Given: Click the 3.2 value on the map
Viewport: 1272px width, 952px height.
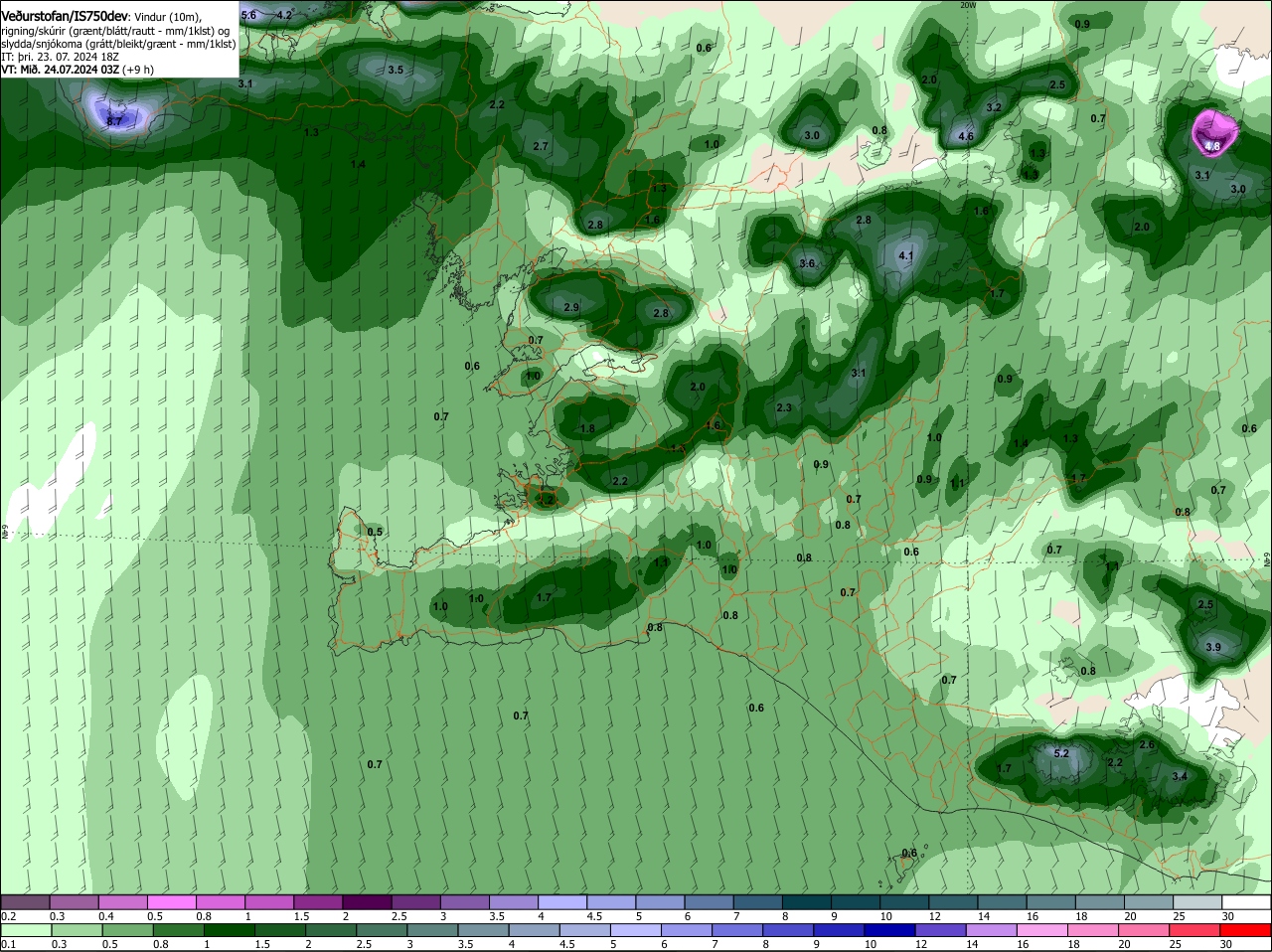Looking at the screenshot, I should 994,107.
